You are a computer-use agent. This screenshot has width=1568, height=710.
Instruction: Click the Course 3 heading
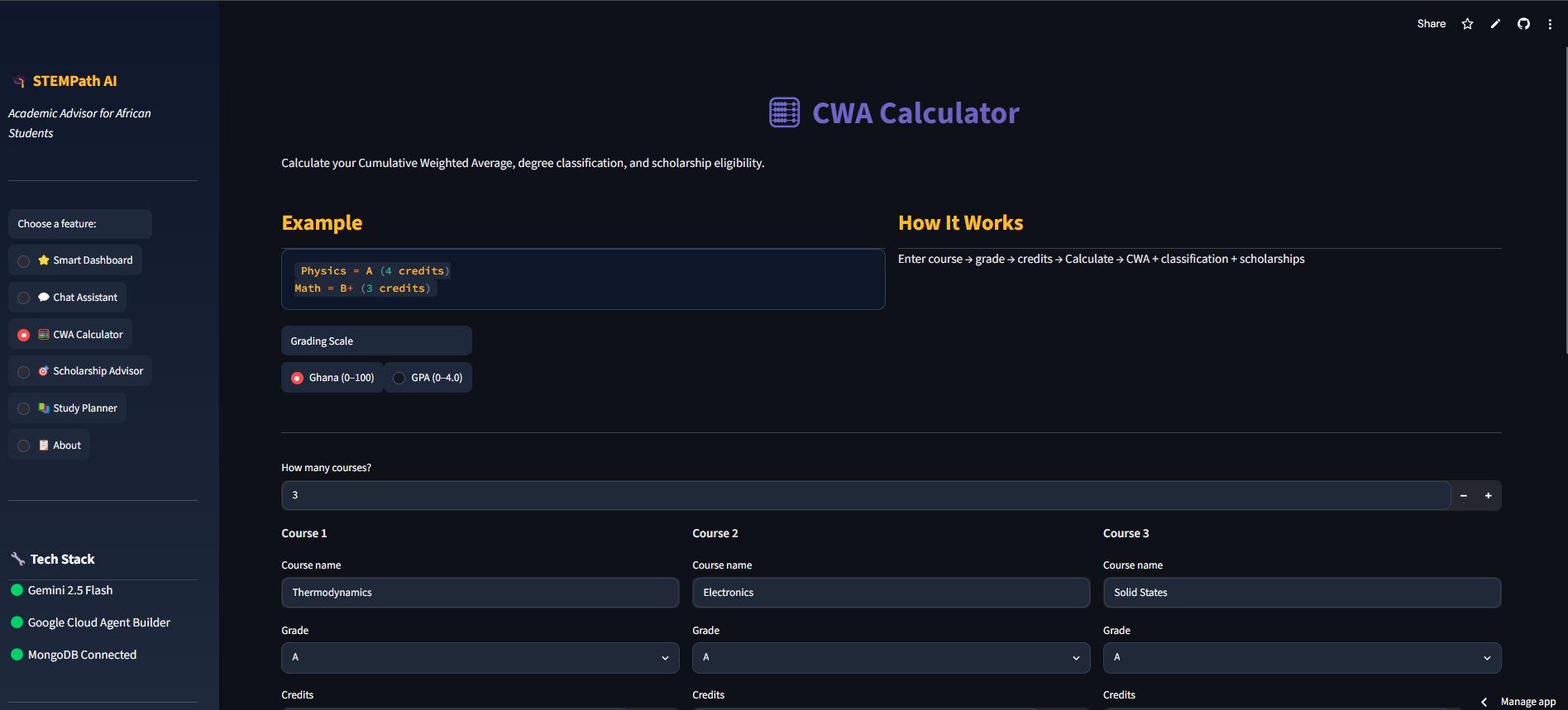point(1126,534)
